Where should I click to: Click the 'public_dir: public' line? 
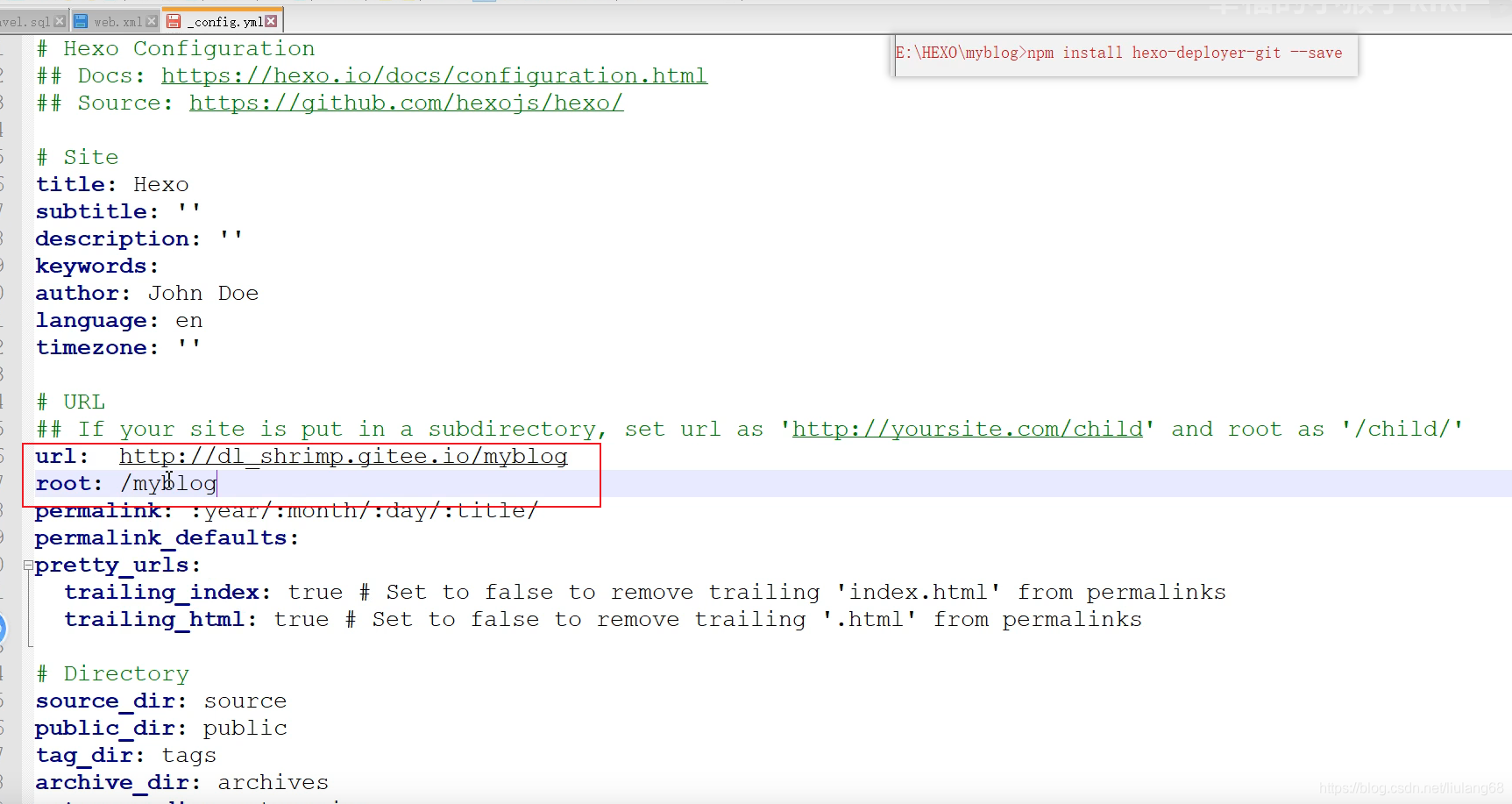pyautogui.click(x=161, y=729)
